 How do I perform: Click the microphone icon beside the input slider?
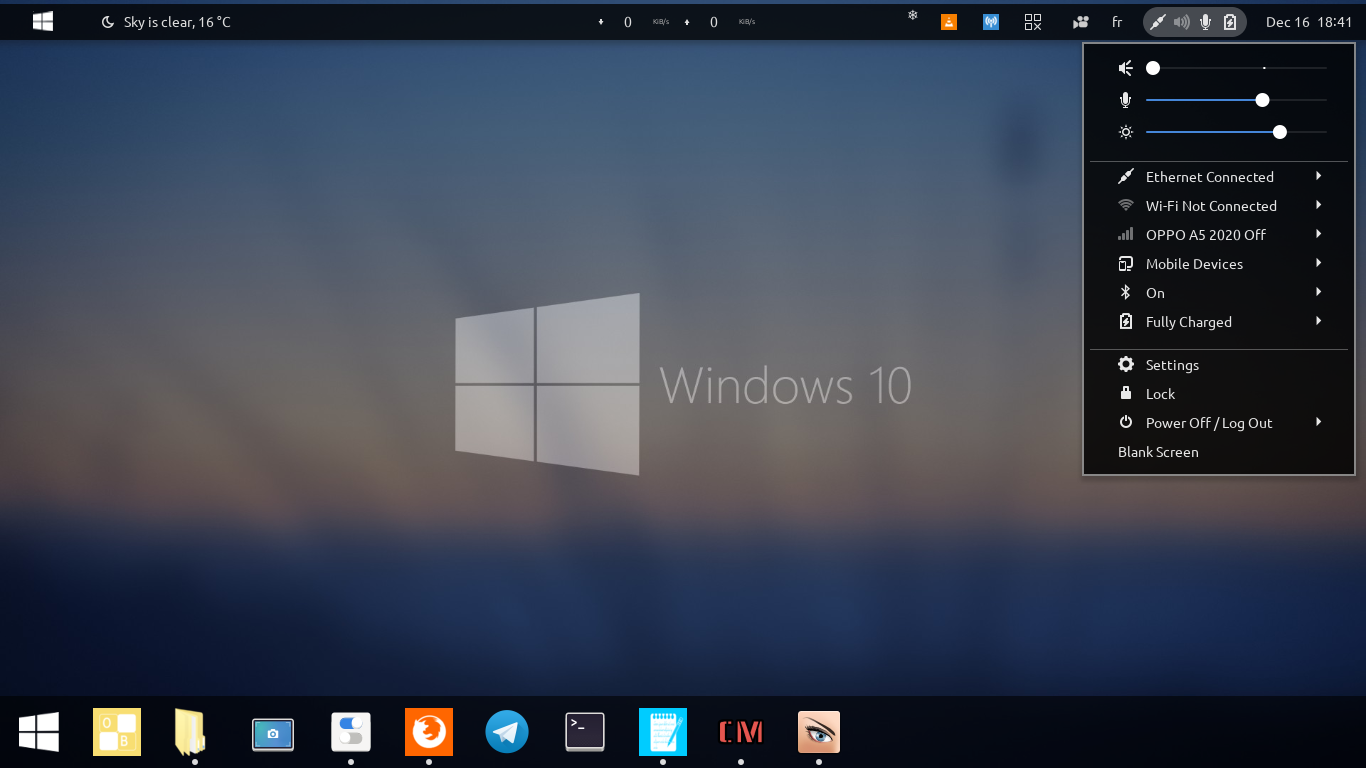tap(1126, 100)
